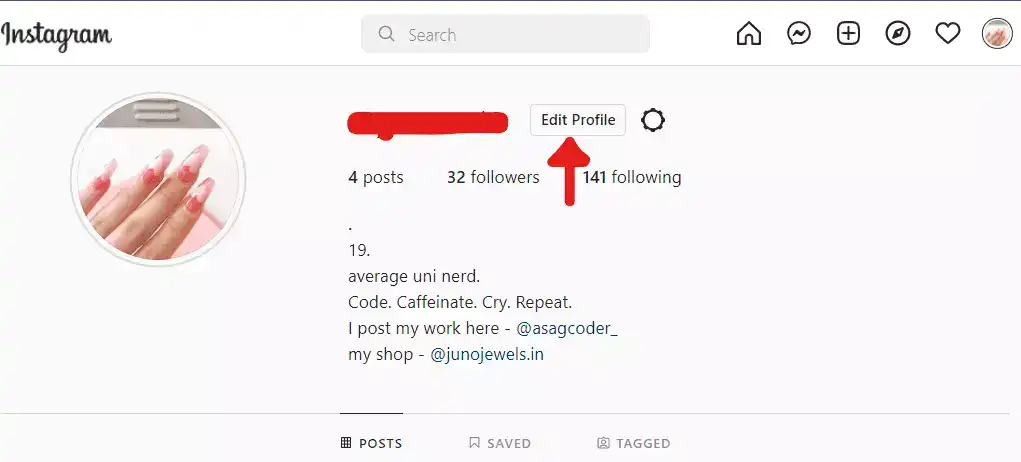Focus the Search input field
This screenshot has height=462, width=1021.
[505, 34]
